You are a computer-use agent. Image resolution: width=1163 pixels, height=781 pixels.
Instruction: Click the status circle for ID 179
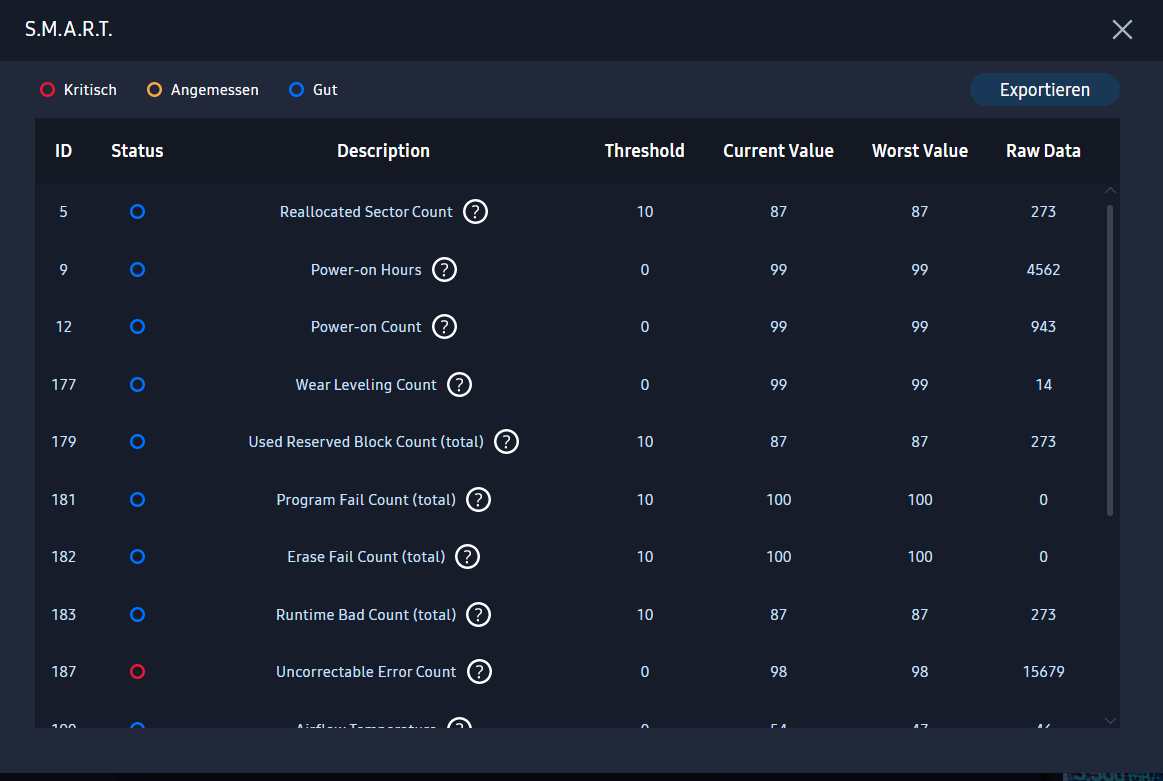(137, 442)
